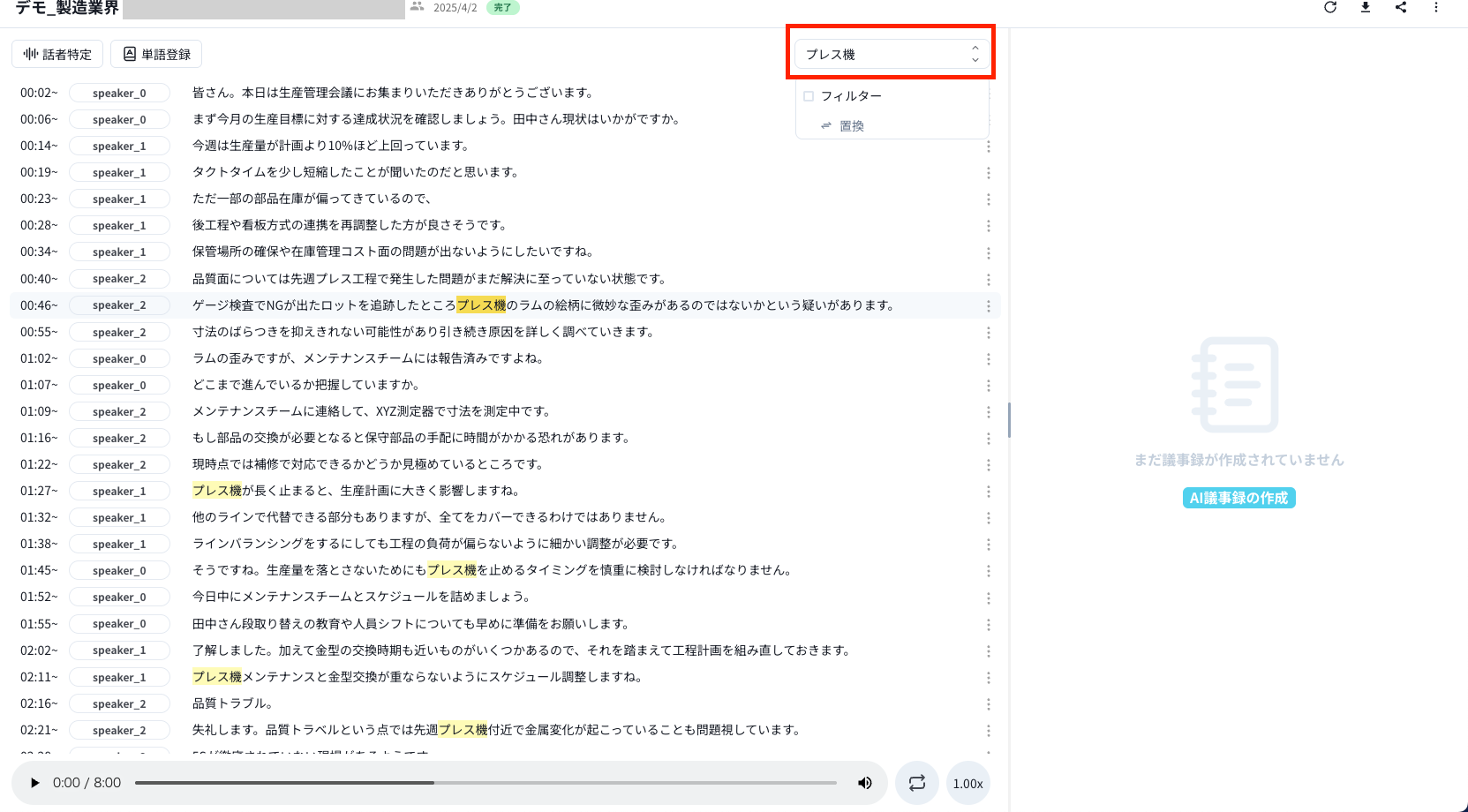Download the transcript using download icon
Screen dimensions: 1468x812
(x=1366, y=8)
